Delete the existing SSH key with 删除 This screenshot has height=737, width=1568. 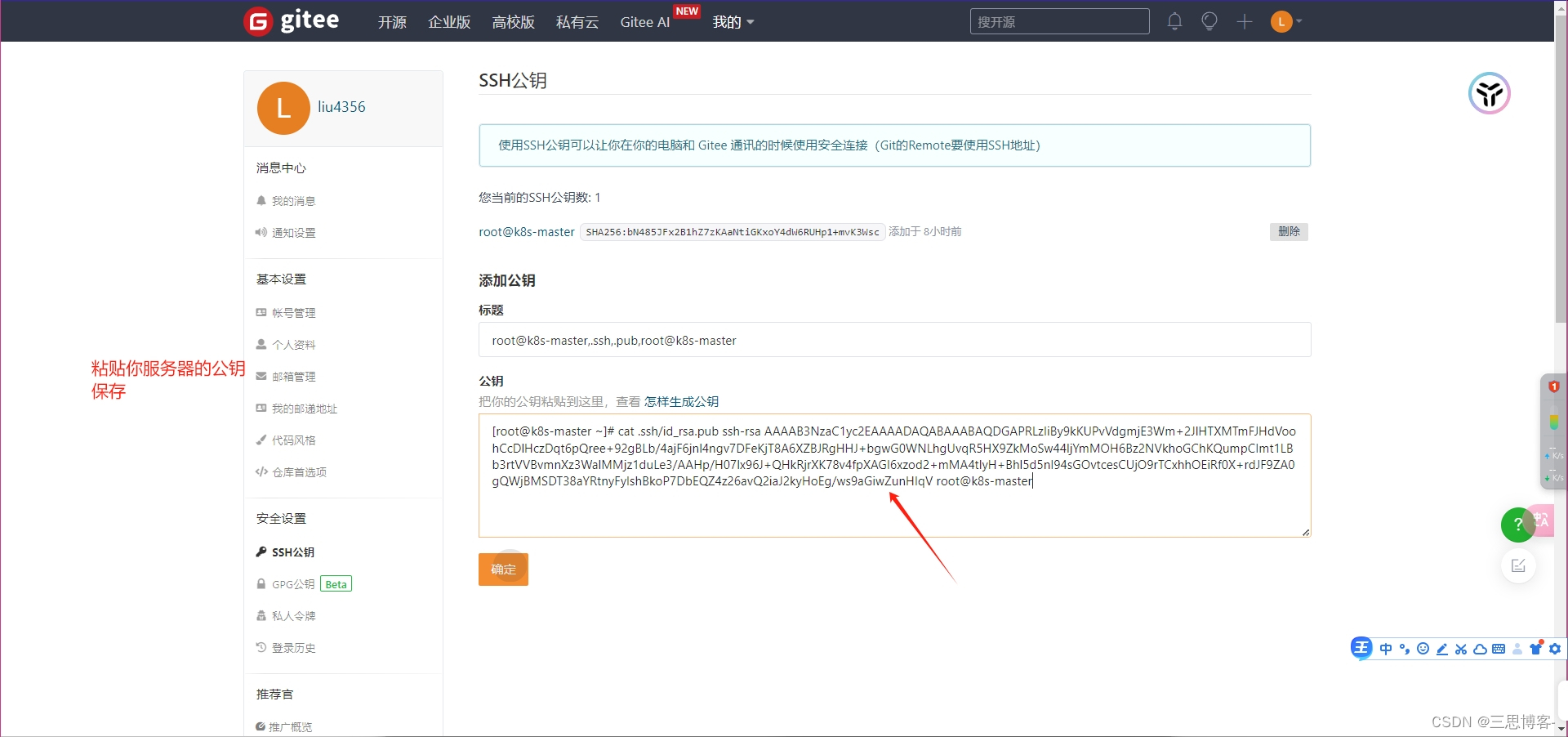coord(1289,232)
